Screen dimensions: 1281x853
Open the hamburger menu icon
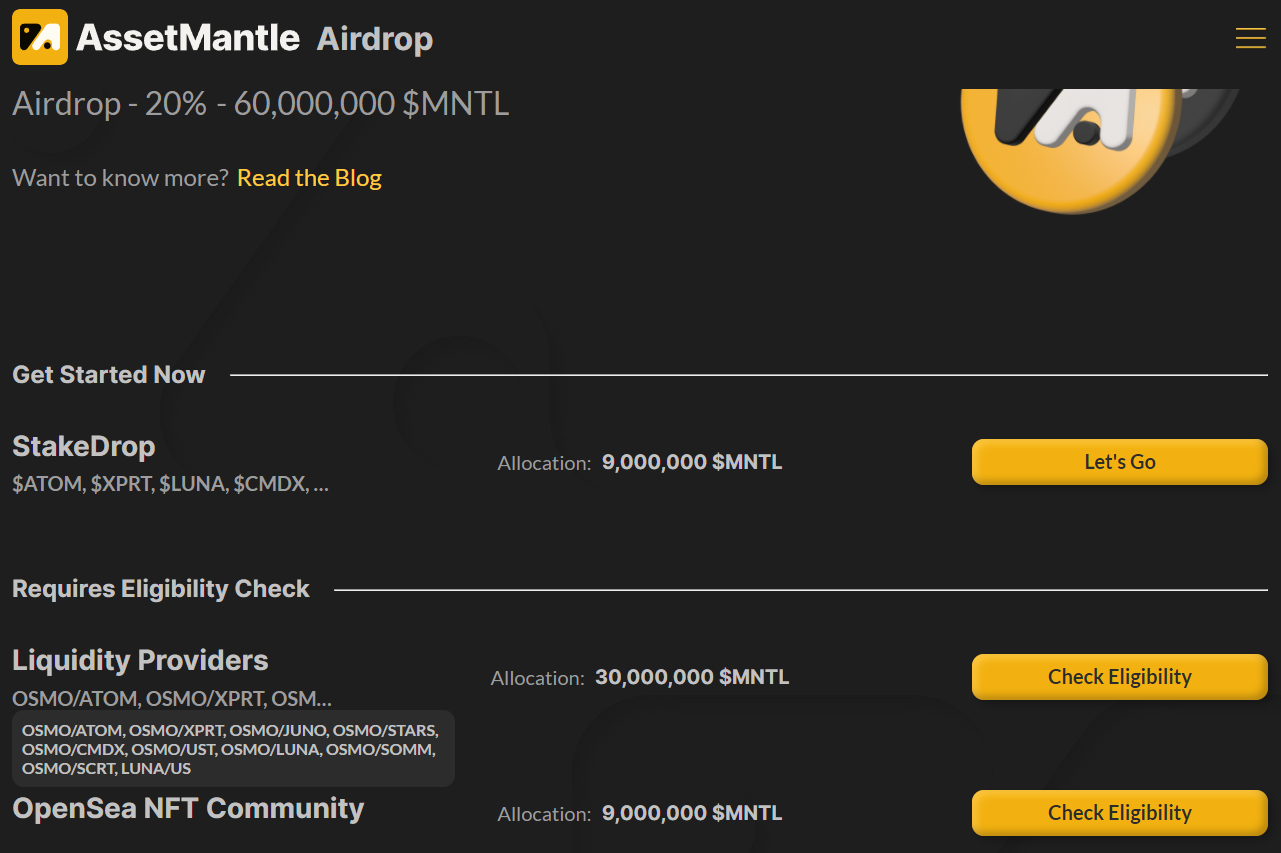[1250, 38]
